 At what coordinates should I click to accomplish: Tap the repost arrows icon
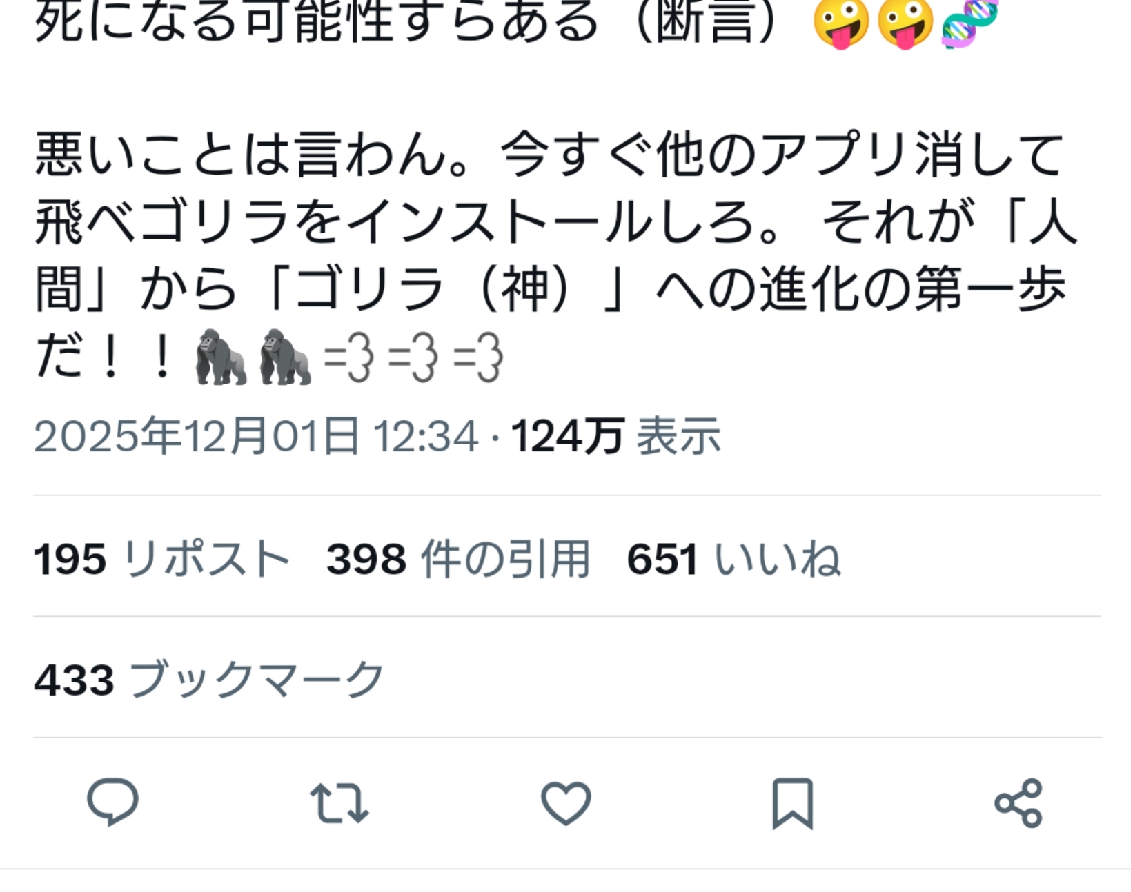(339, 803)
